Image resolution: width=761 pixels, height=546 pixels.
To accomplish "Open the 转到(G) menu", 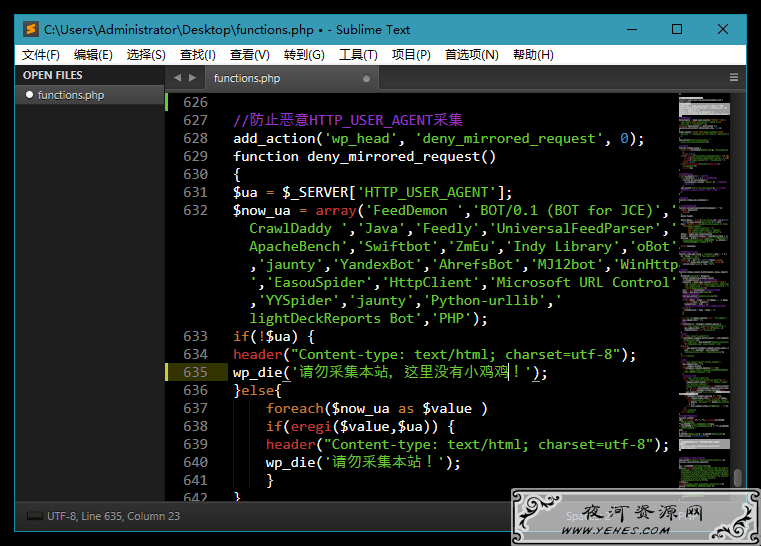I will pos(304,55).
